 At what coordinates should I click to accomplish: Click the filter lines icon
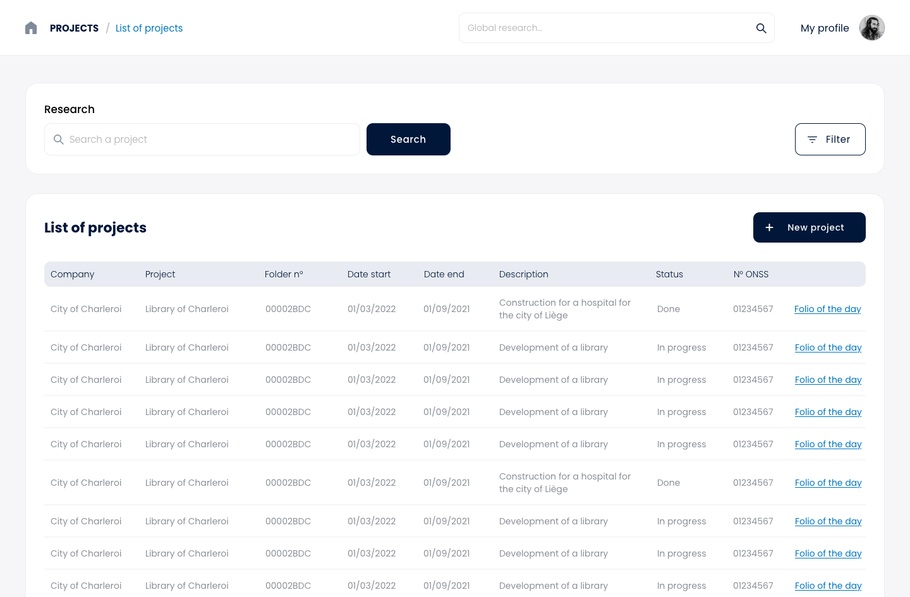tap(812, 140)
